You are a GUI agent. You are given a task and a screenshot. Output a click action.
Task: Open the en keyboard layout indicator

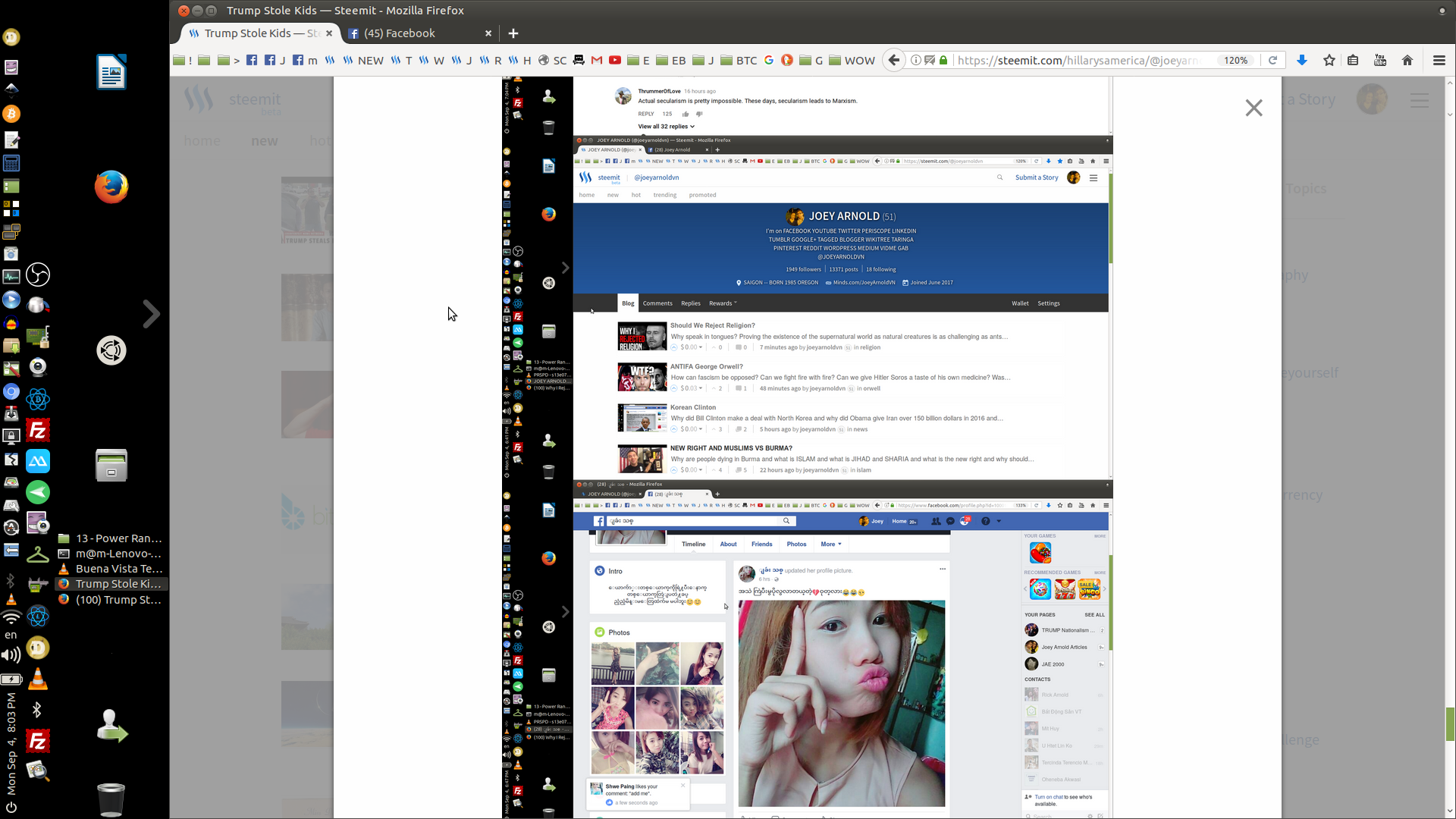tap(11, 635)
